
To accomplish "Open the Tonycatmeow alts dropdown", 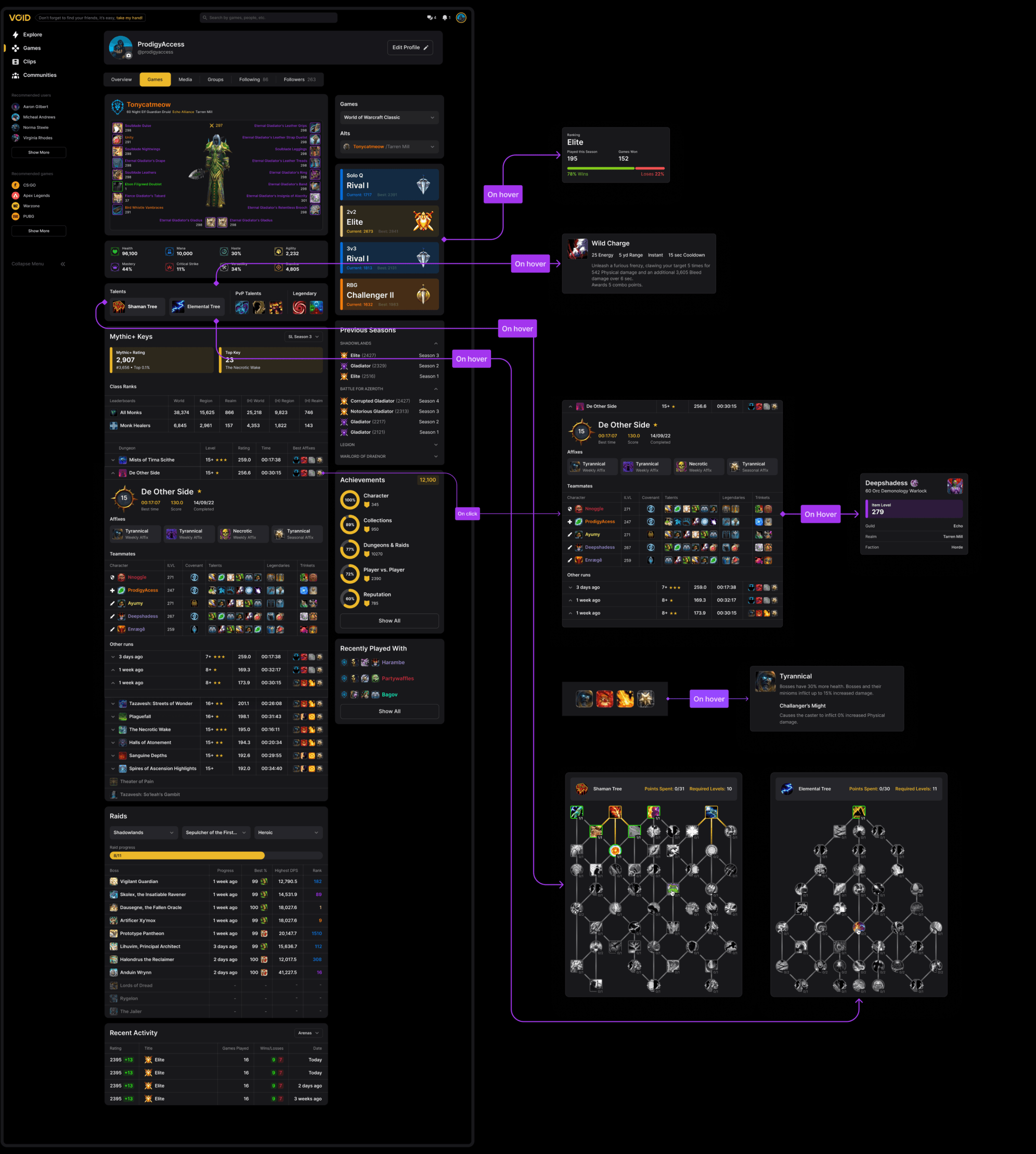I will coord(390,147).
